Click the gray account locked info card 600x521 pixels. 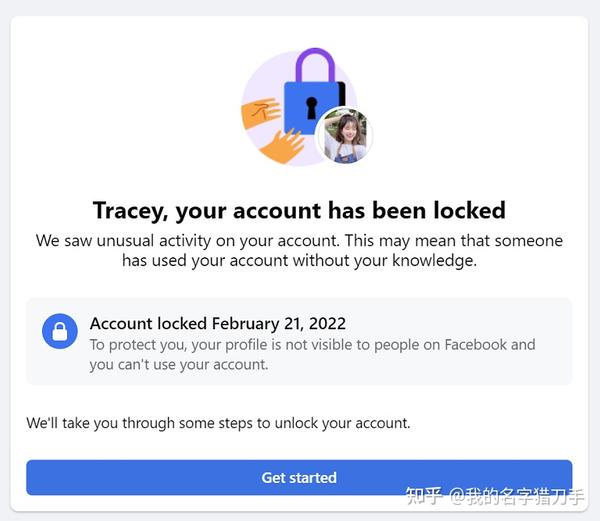tap(299, 342)
